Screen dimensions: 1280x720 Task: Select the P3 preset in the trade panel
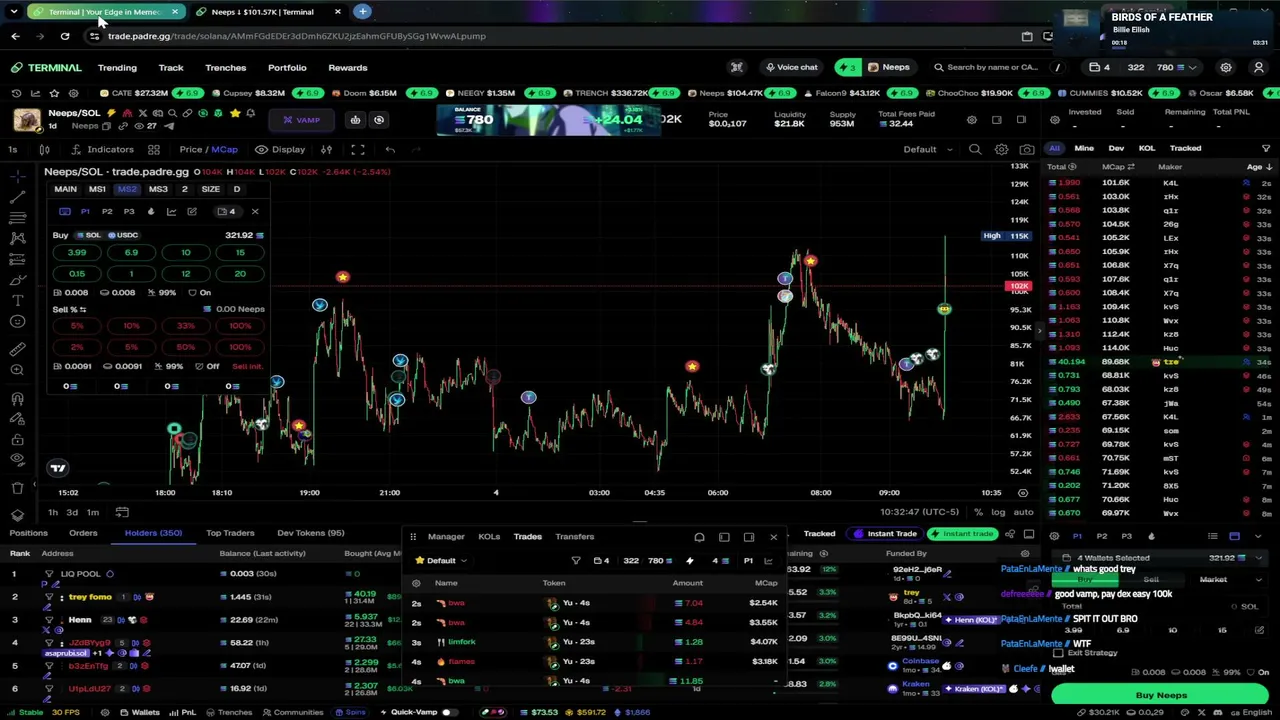pos(129,212)
